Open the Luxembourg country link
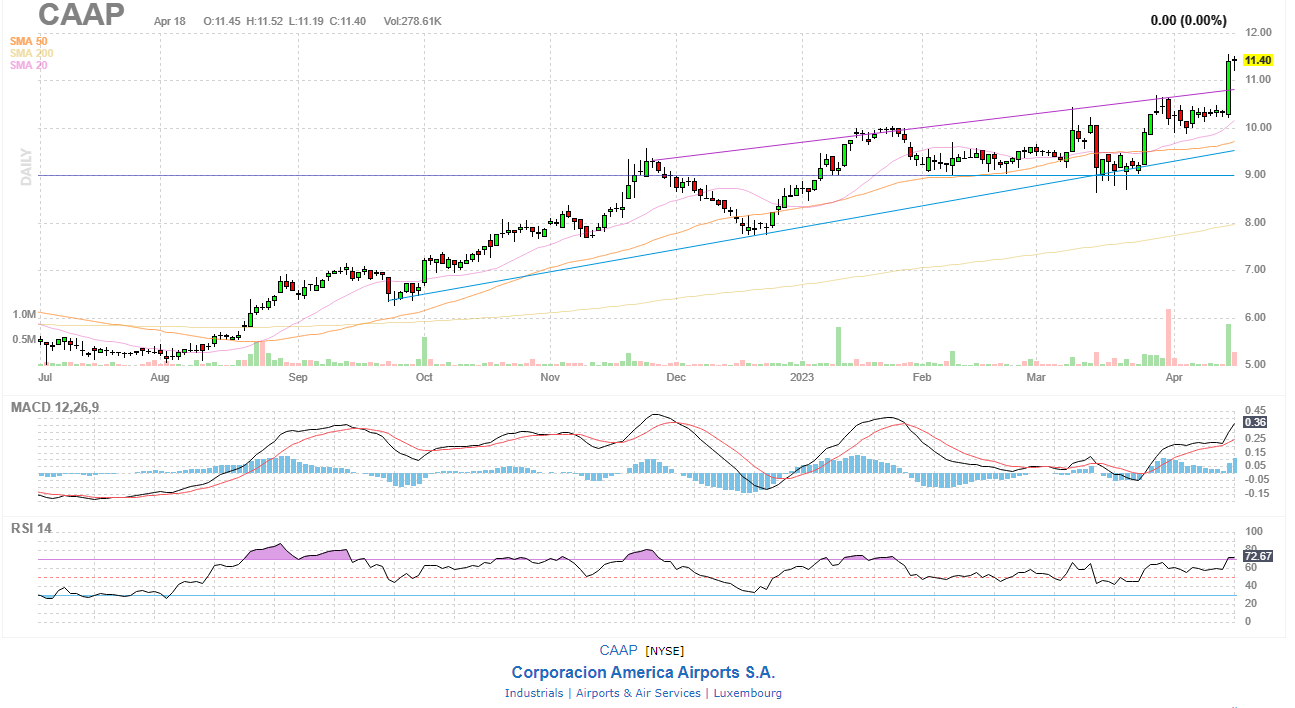This screenshot has height=708, width=1295. 747,693
